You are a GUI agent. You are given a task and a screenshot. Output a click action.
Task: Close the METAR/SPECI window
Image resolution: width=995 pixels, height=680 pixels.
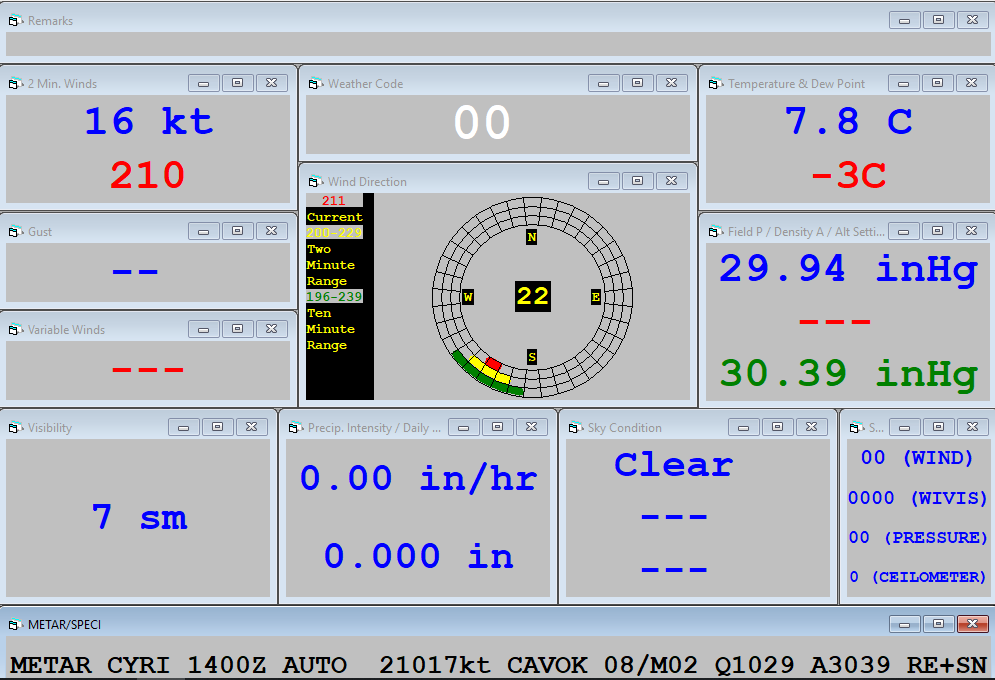pyautogui.click(x=972, y=624)
